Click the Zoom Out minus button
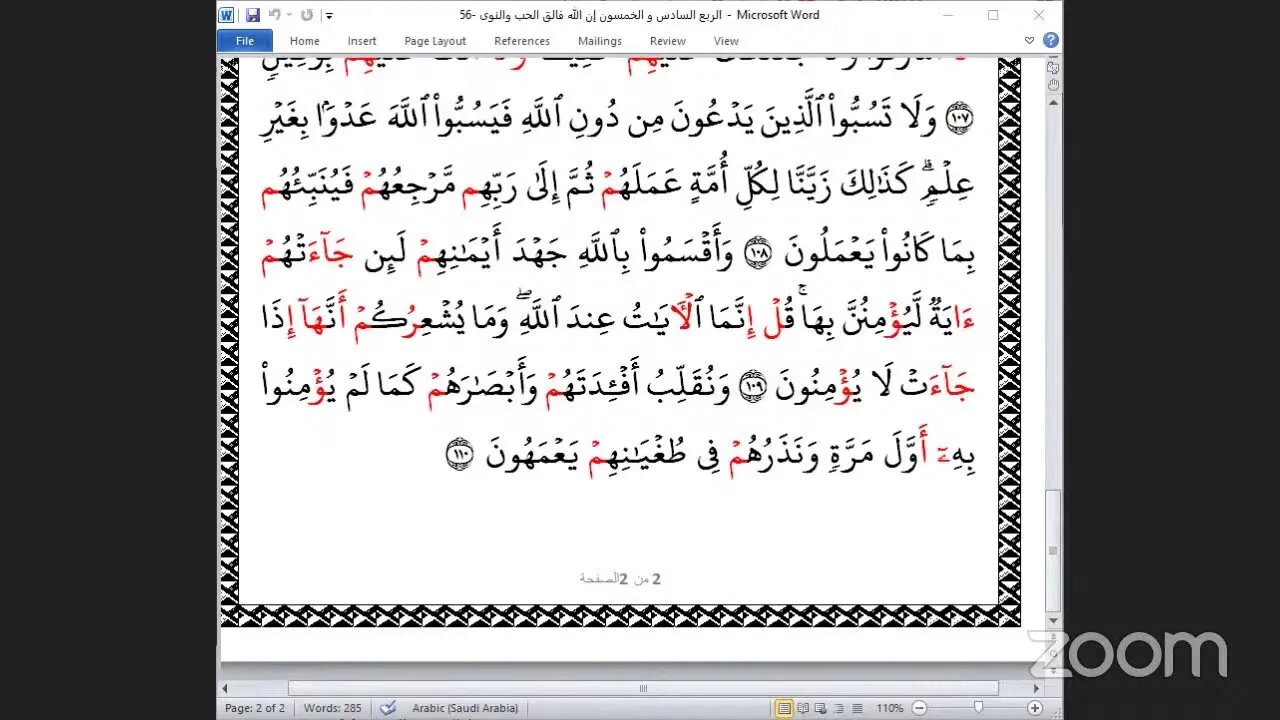 tap(921, 708)
